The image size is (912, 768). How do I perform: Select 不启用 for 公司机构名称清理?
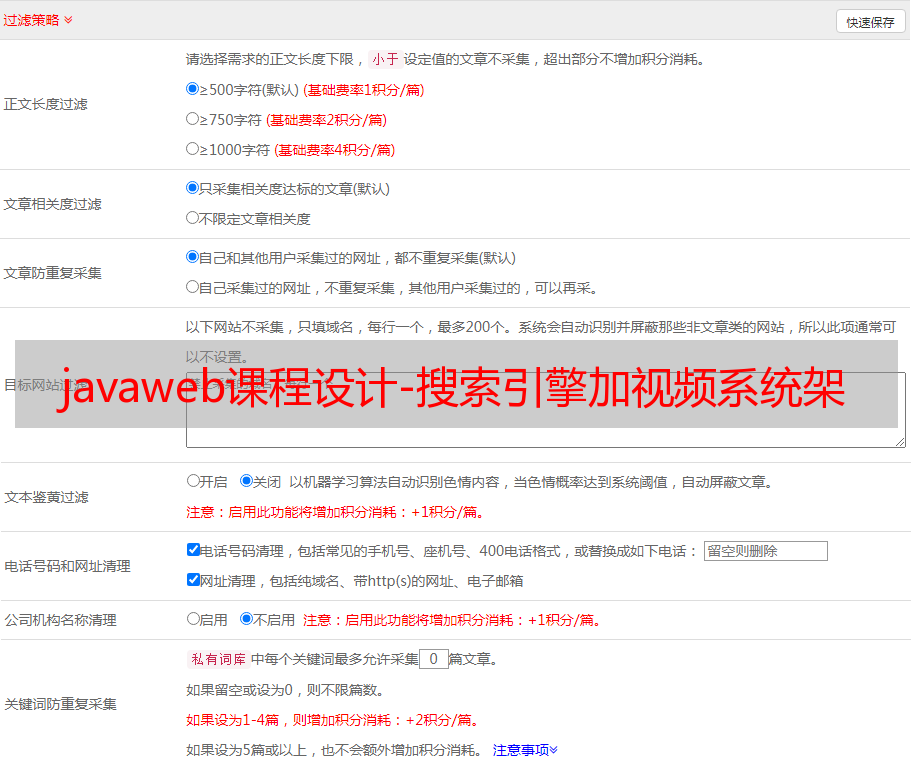pyautogui.click(x=247, y=618)
